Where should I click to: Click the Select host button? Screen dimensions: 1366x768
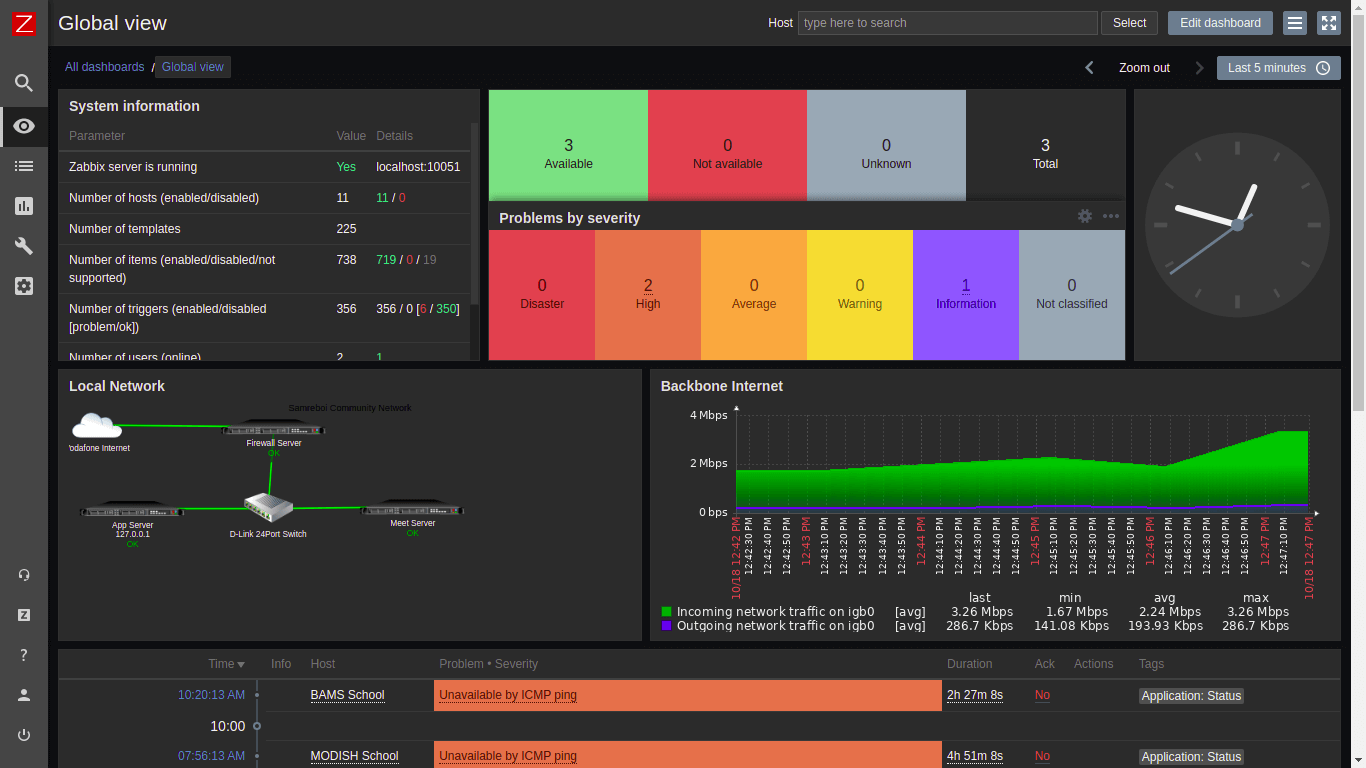pos(1129,23)
